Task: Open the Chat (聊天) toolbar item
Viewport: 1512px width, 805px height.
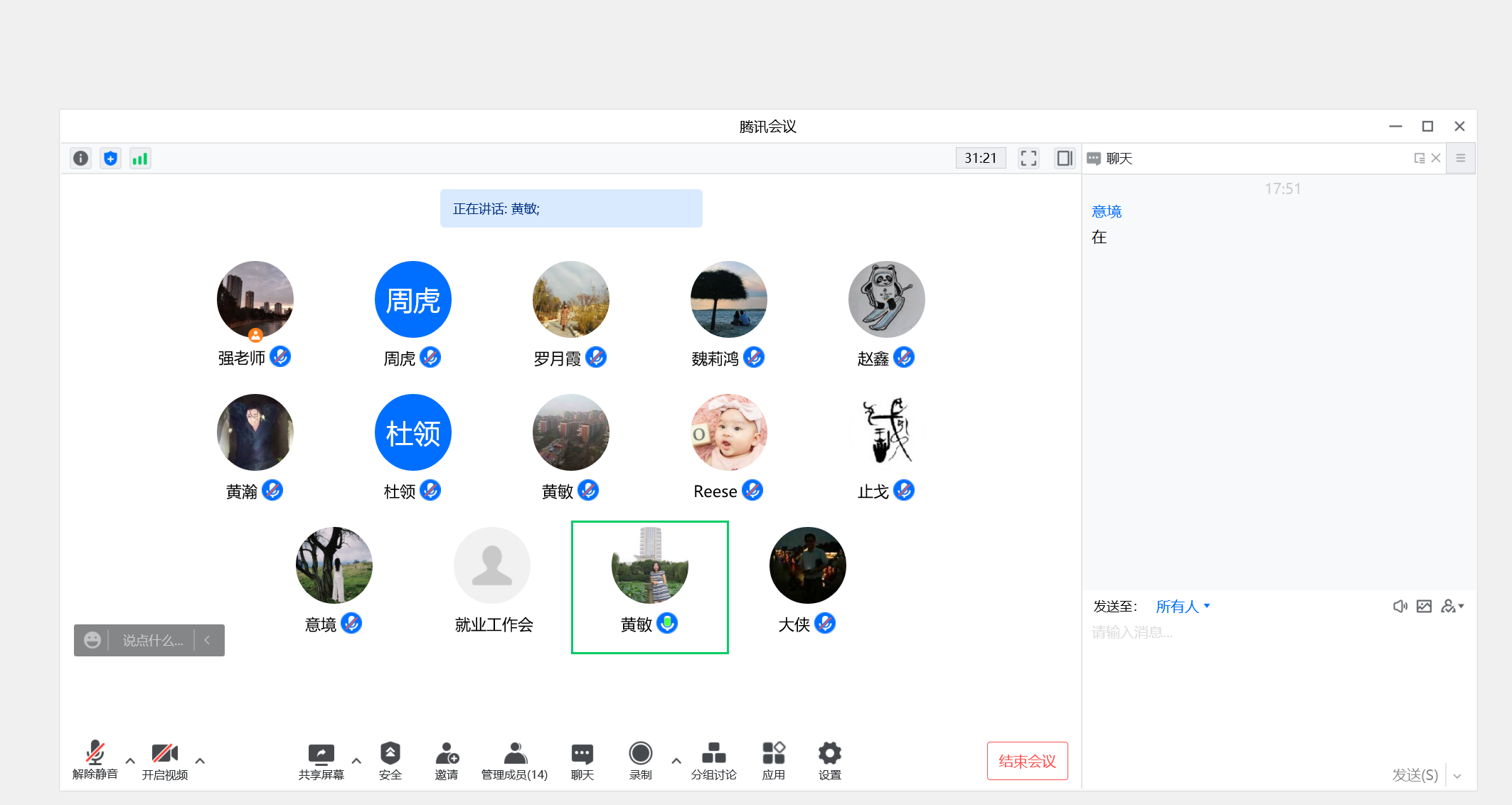Action: coord(582,755)
